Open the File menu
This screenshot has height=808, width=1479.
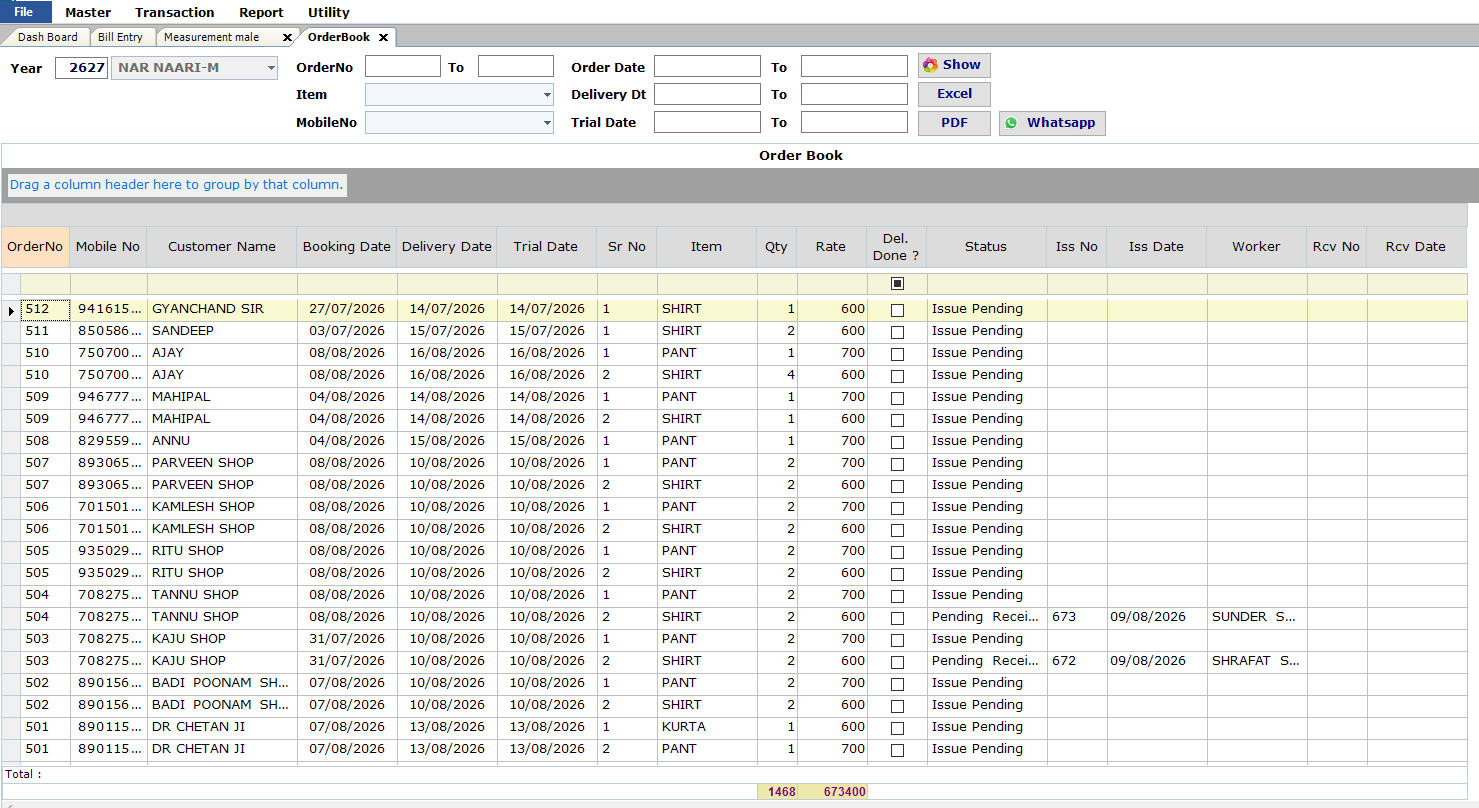tap(25, 12)
